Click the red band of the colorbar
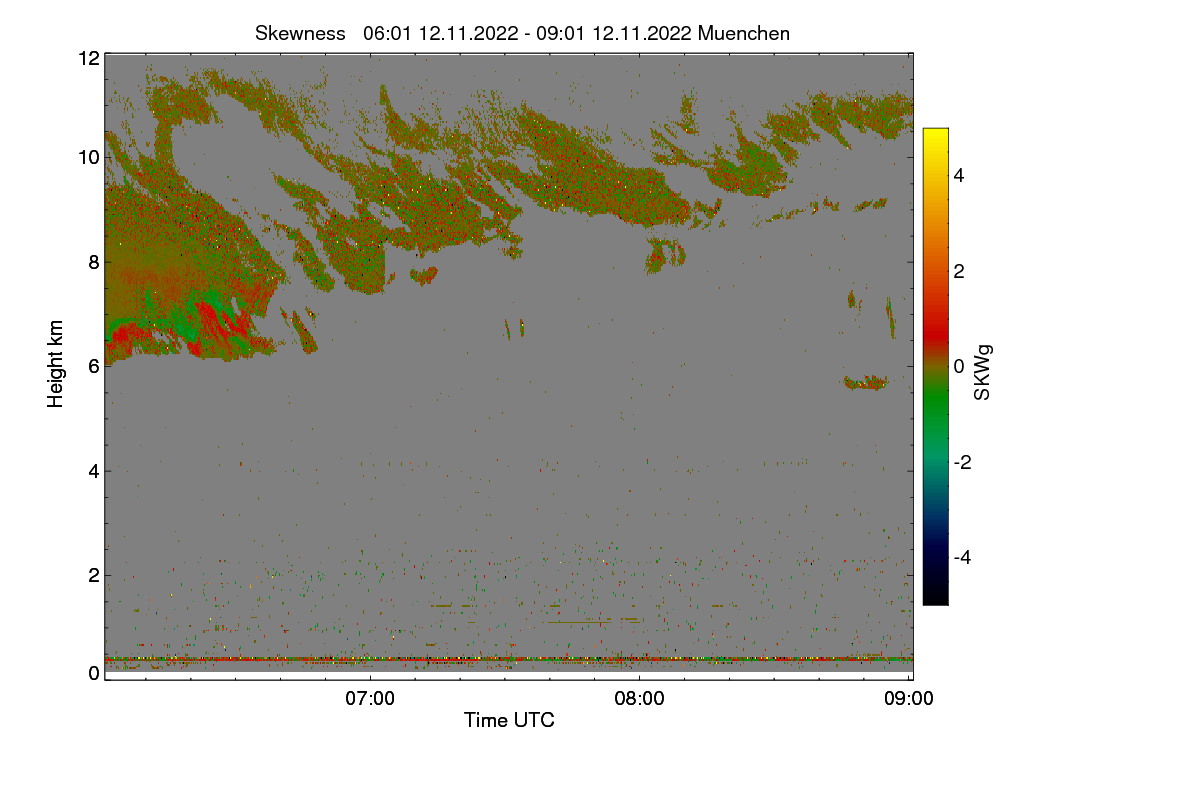This screenshot has height=800, width=1200. 935,333
